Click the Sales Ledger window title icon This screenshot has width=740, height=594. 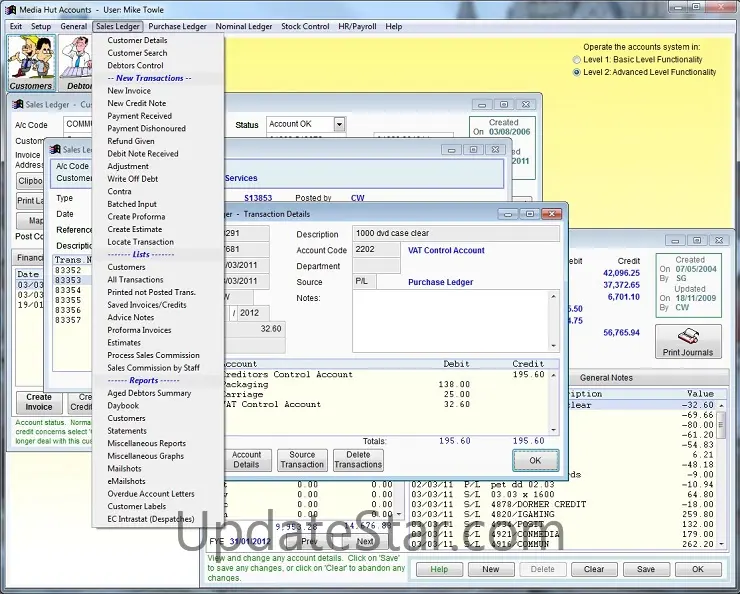19,103
